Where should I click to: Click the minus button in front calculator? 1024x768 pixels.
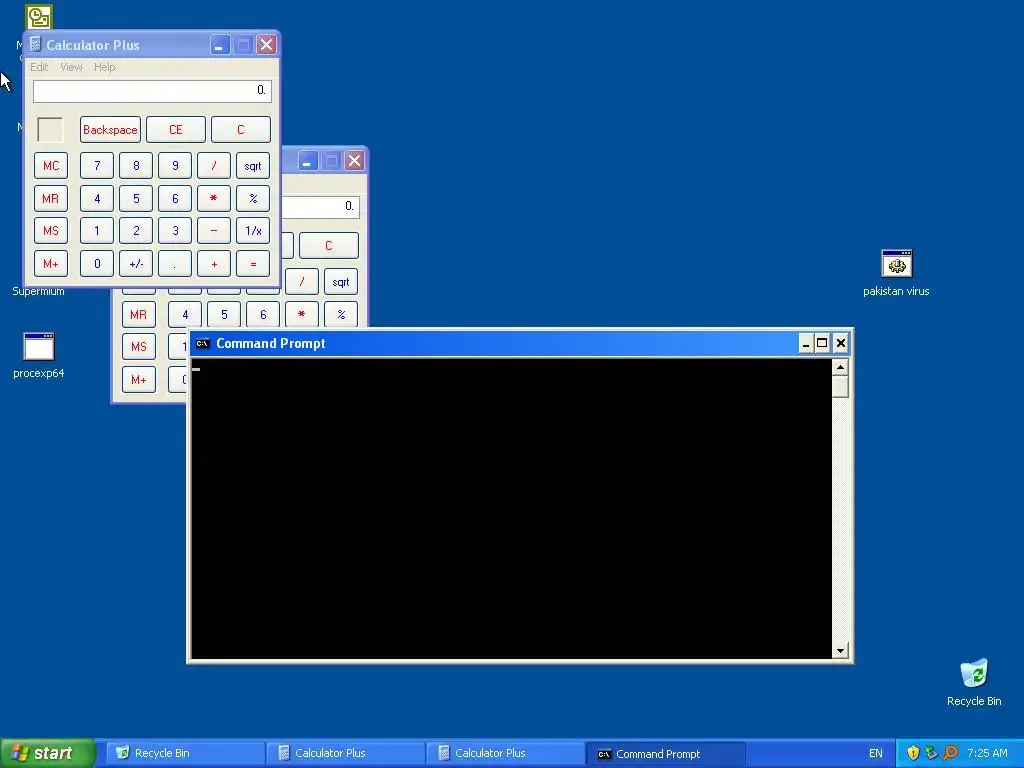coord(214,231)
